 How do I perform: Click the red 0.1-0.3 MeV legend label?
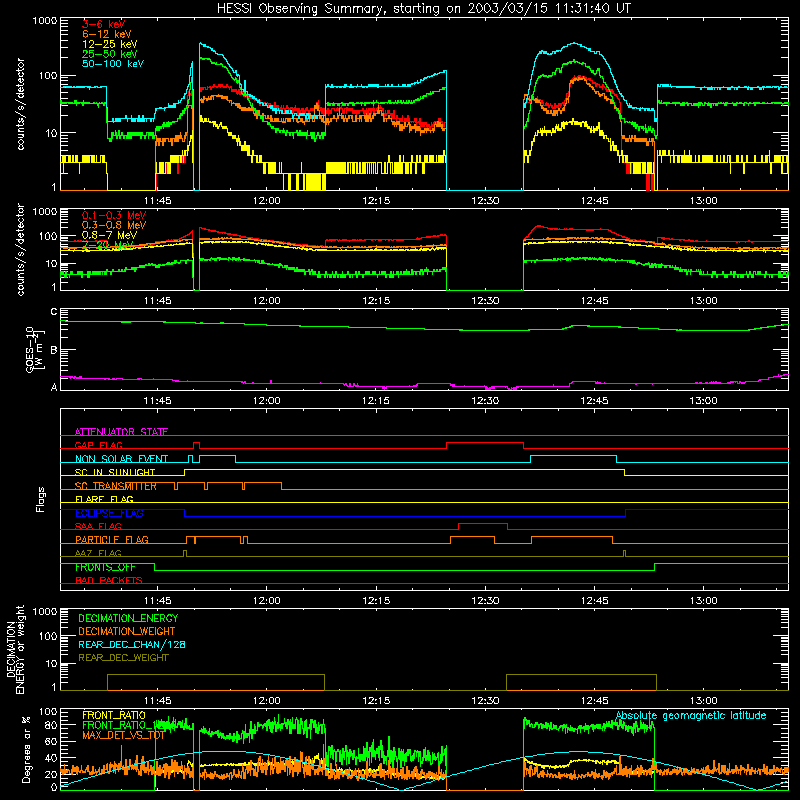114,215
